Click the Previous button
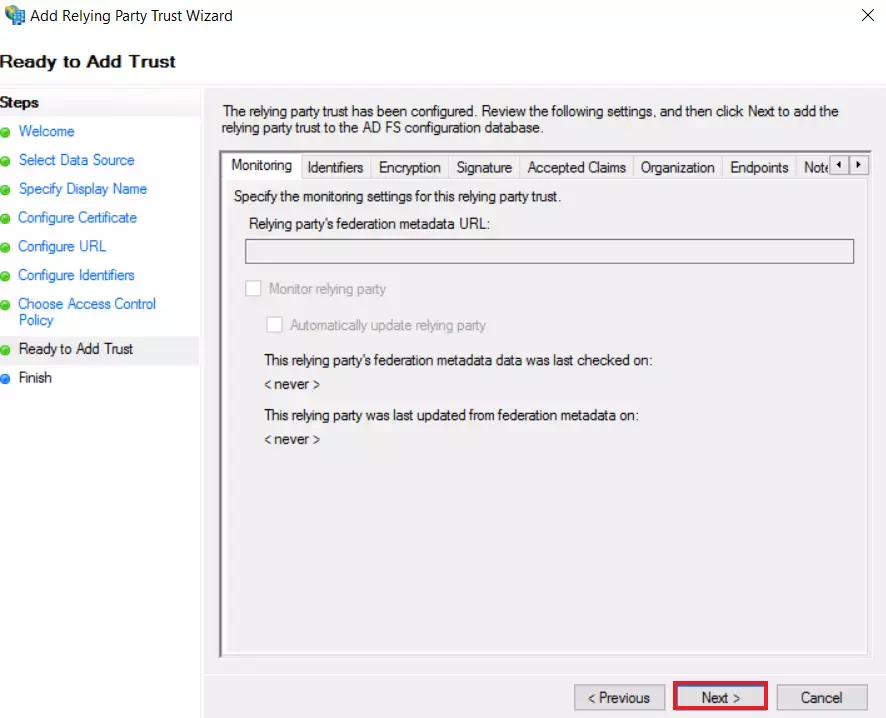 point(619,697)
